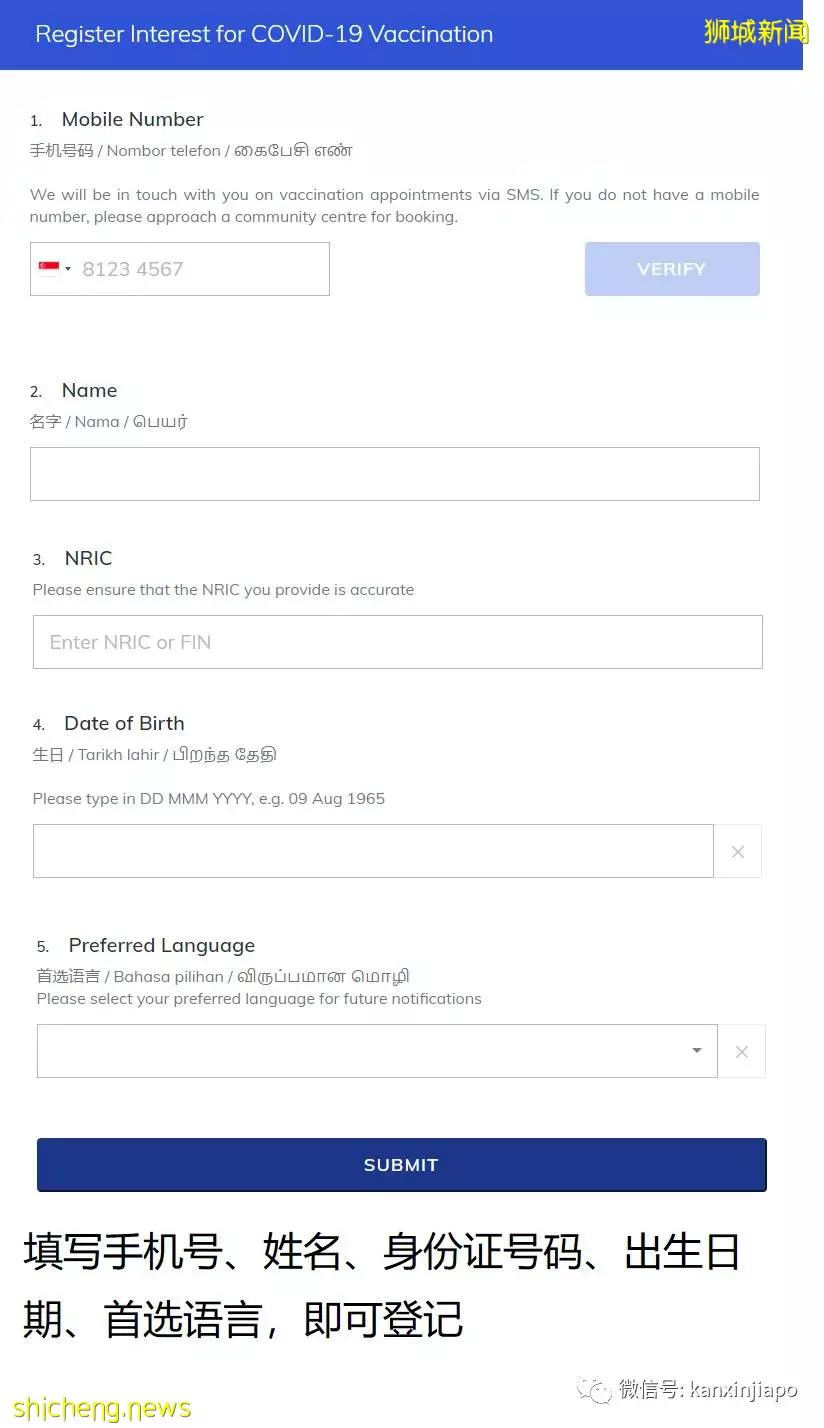Open the Preferred Language dropdown
The width and height of the screenshot is (824, 1428).
(377, 1051)
